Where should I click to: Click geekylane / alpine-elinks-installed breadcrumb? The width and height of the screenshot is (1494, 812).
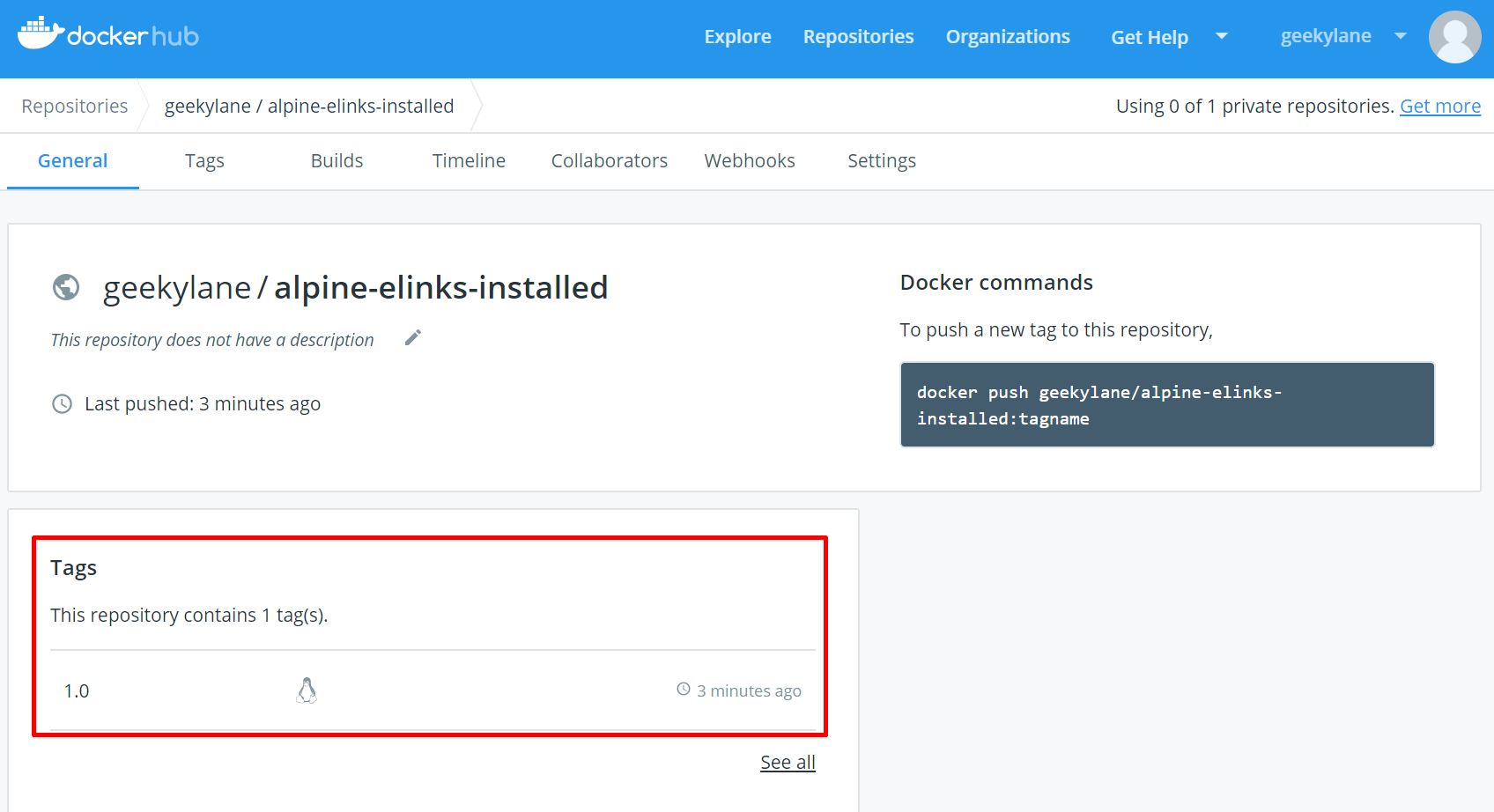tap(309, 107)
